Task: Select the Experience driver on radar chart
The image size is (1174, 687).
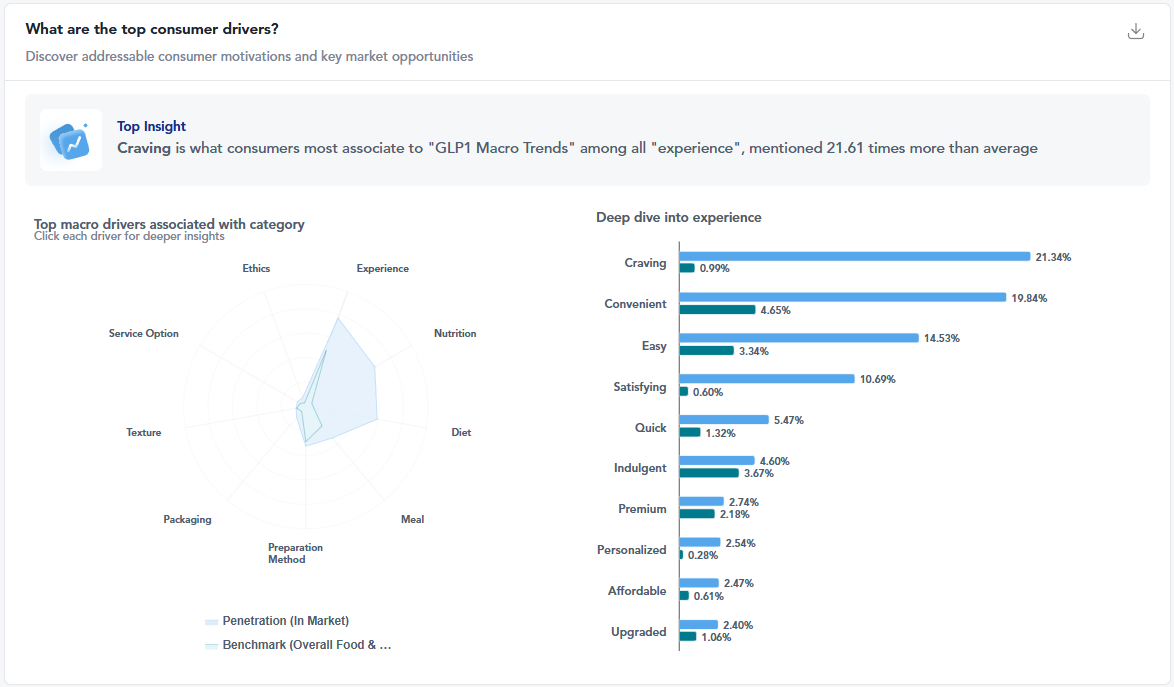Action: pos(382,269)
